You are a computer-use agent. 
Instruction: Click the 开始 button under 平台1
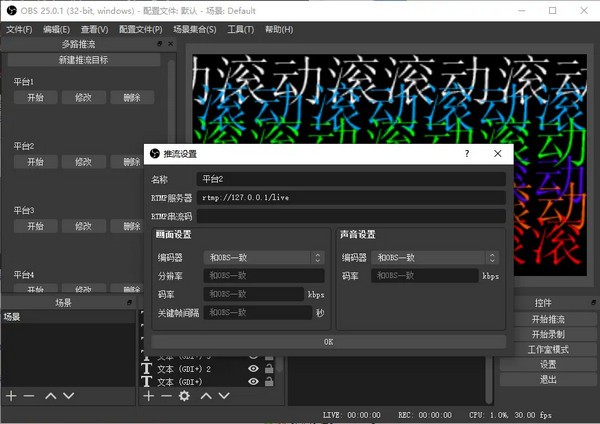tap(36, 97)
